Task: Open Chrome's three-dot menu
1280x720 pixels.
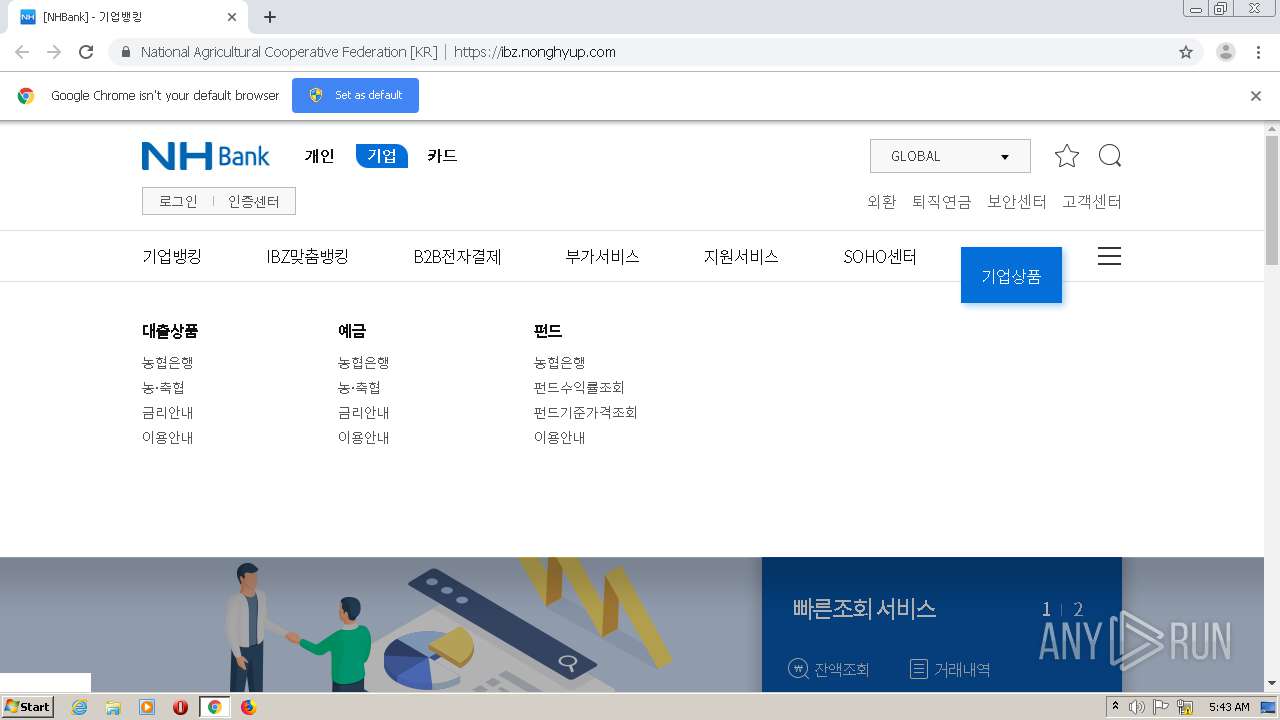Action: pos(1259,52)
